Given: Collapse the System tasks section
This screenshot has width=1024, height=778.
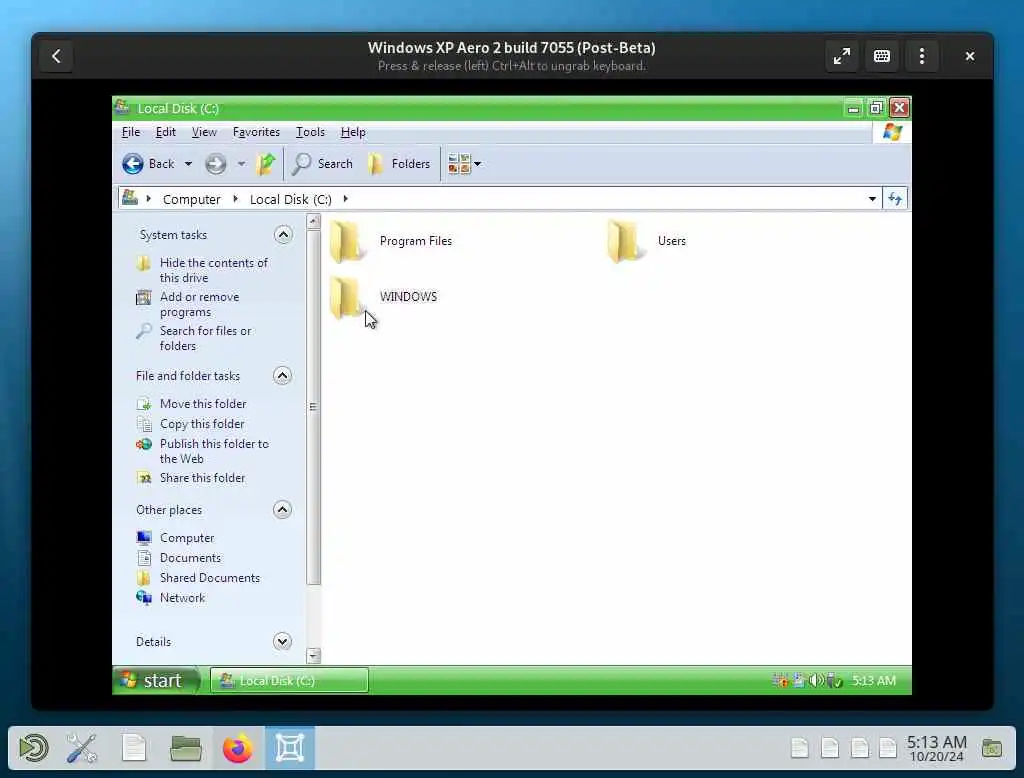Looking at the screenshot, I should tap(283, 235).
